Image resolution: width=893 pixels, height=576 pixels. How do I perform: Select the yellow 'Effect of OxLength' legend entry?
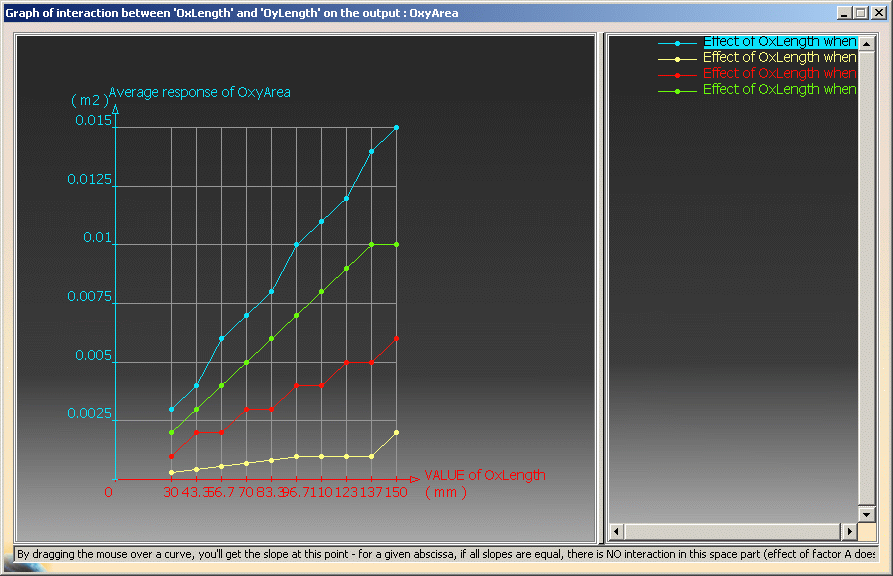tap(779, 58)
